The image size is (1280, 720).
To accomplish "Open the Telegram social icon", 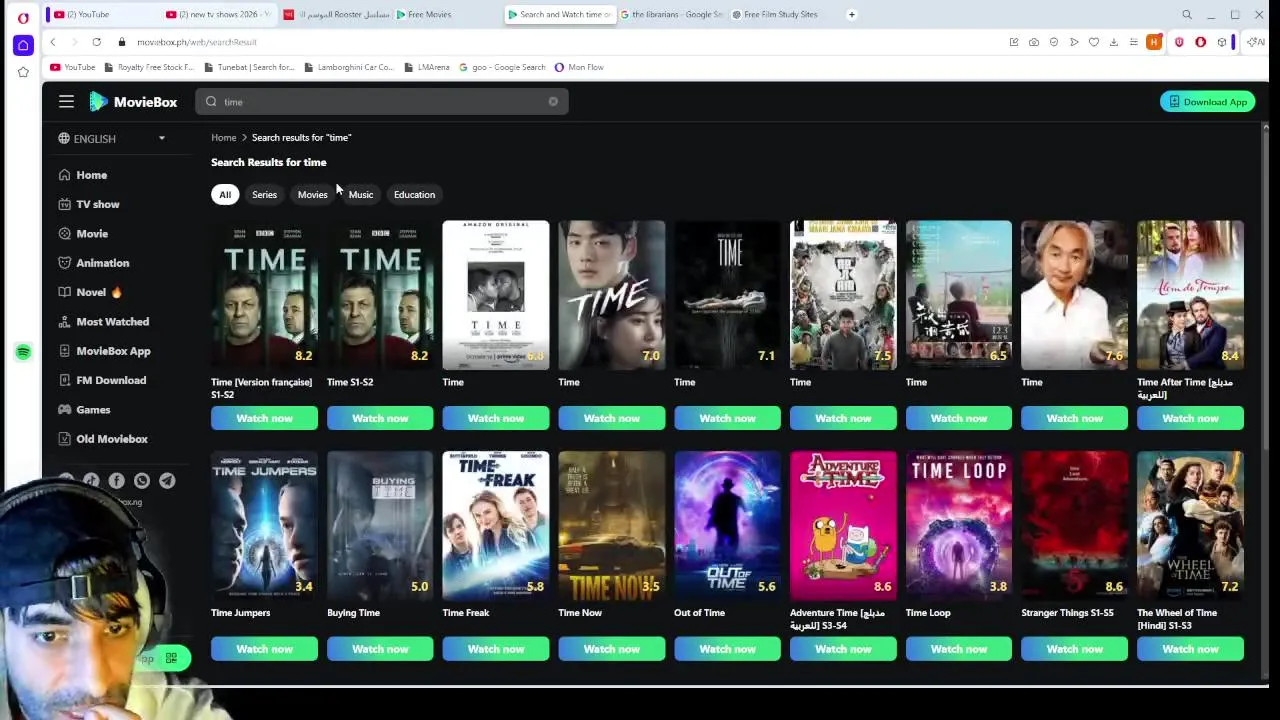I will (167, 481).
